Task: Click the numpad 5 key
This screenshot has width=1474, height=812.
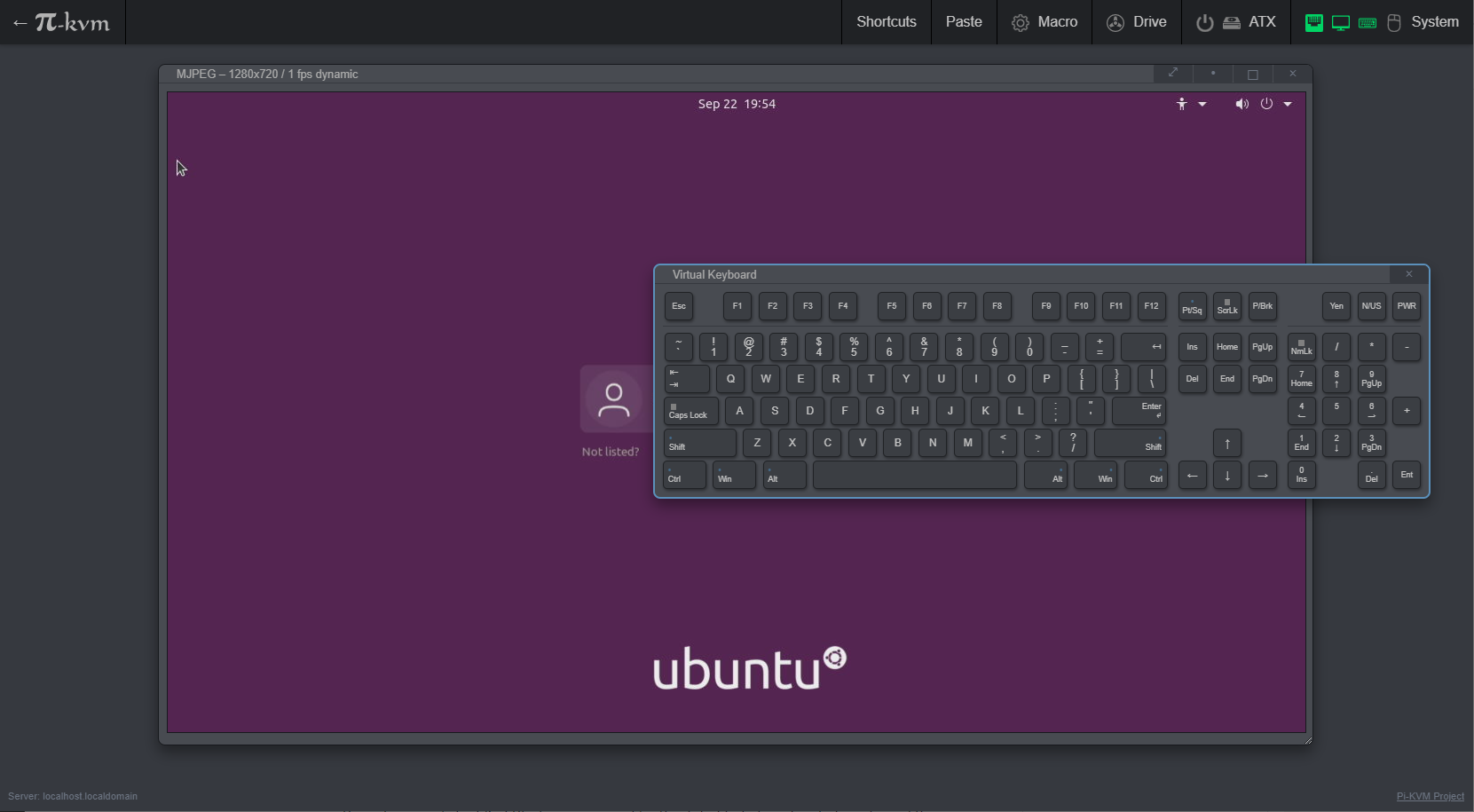Action: [x=1336, y=411]
